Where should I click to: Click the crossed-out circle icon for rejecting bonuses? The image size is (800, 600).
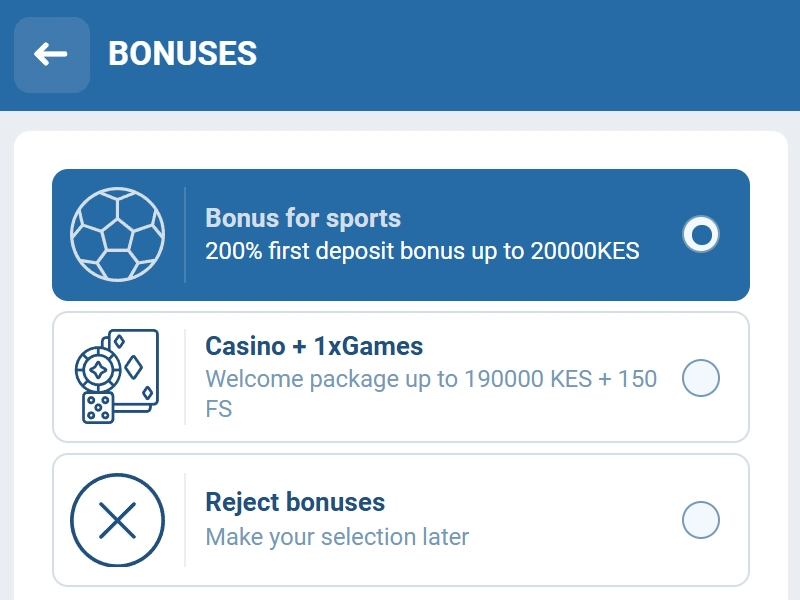tap(117, 518)
